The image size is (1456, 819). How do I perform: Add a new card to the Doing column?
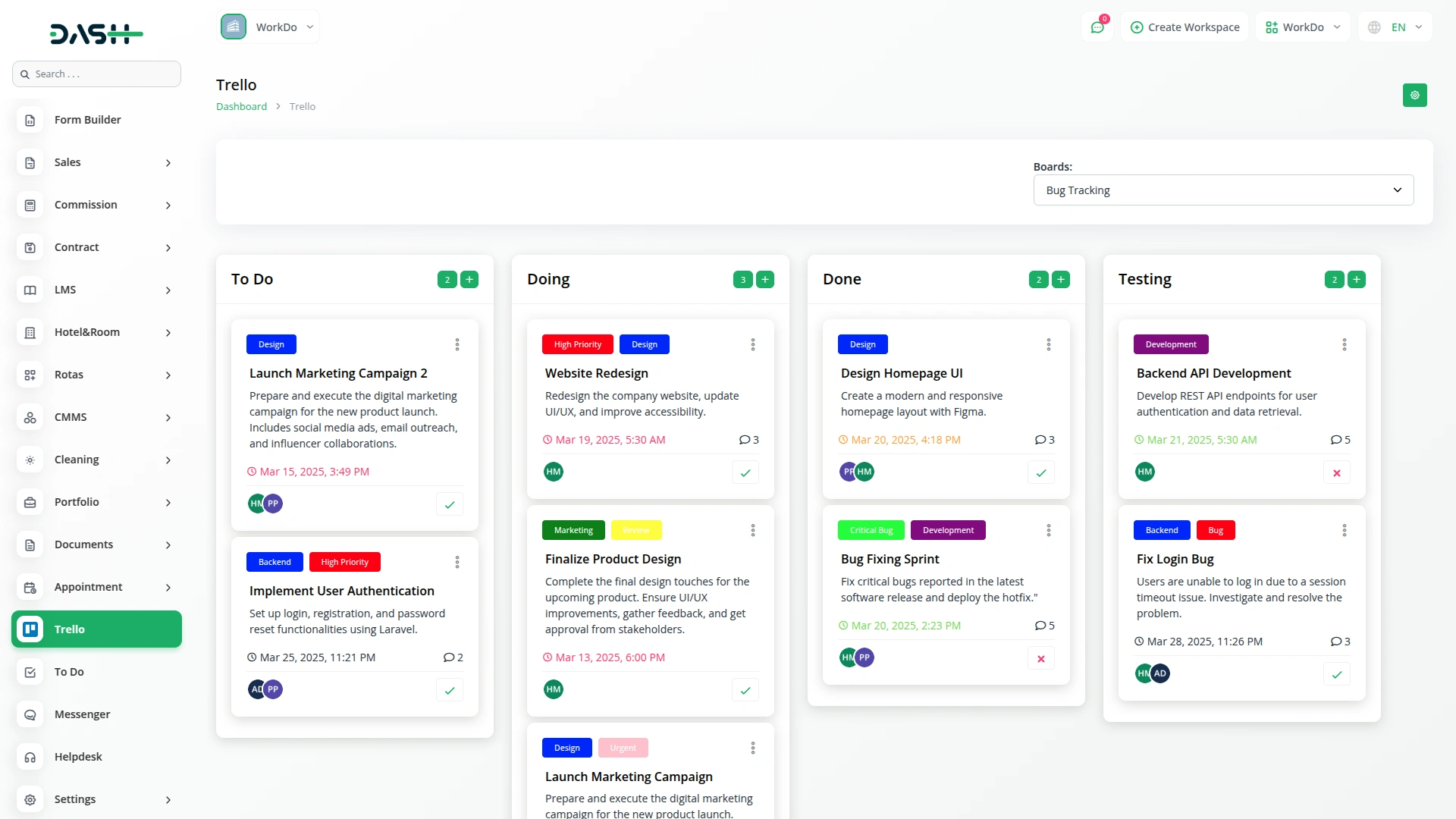click(765, 279)
